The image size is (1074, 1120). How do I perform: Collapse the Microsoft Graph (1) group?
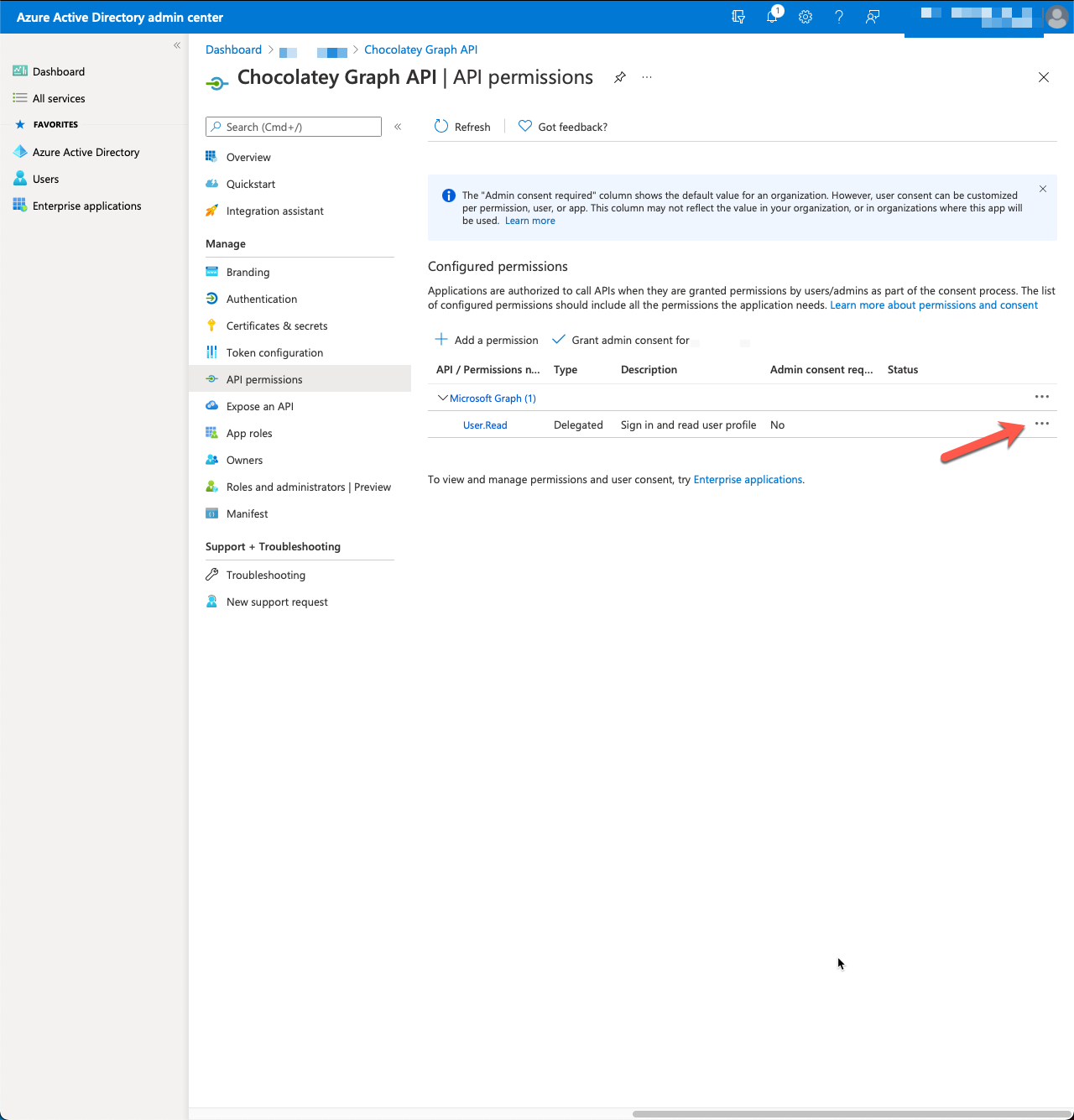click(x=443, y=398)
